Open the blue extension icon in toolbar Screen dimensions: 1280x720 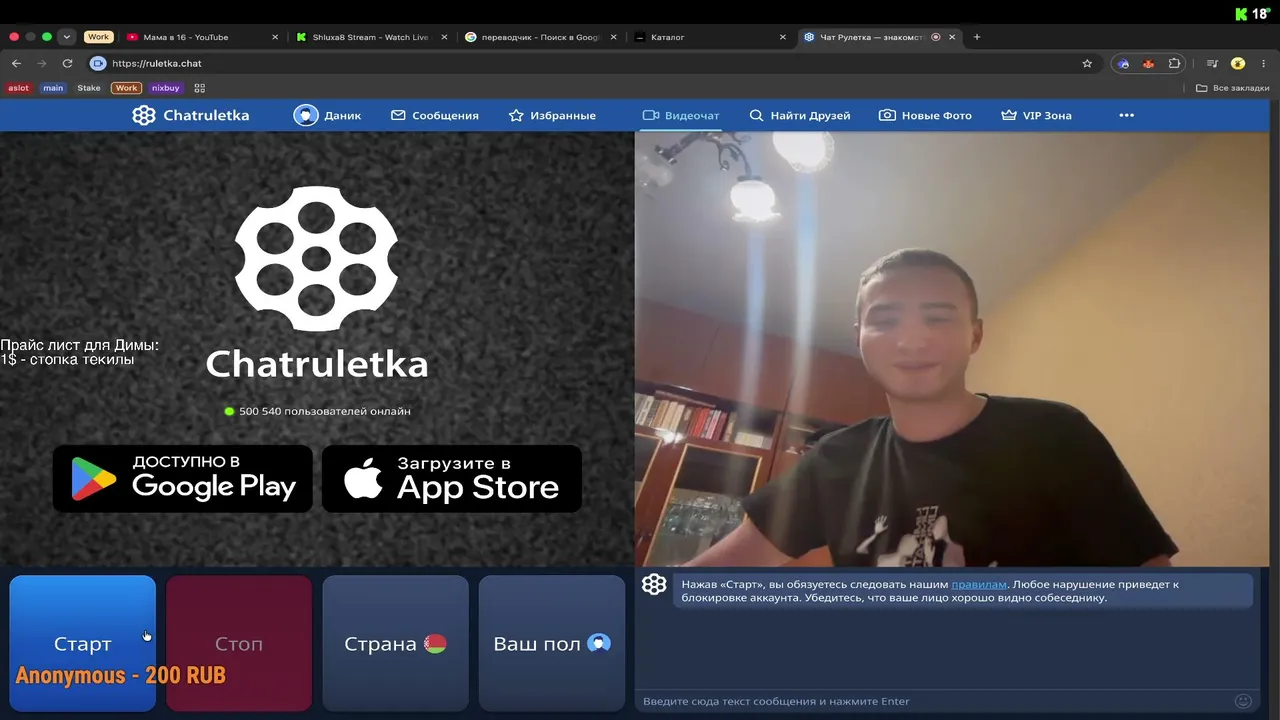point(1124,63)
